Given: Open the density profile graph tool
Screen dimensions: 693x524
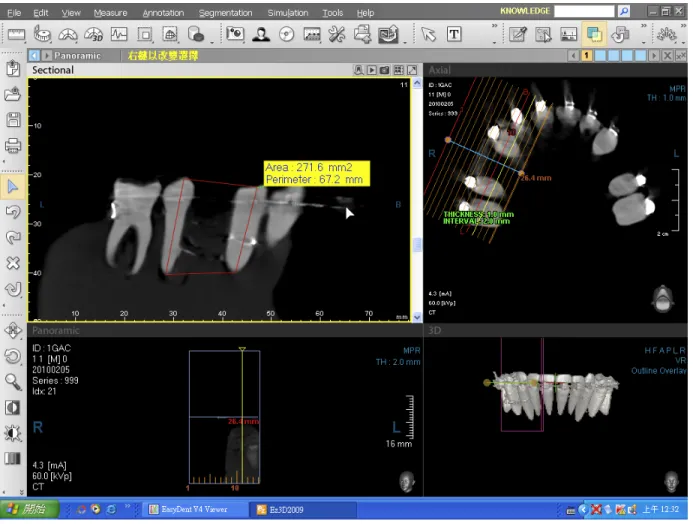Looking at the screenshot, I should (119, 34).
